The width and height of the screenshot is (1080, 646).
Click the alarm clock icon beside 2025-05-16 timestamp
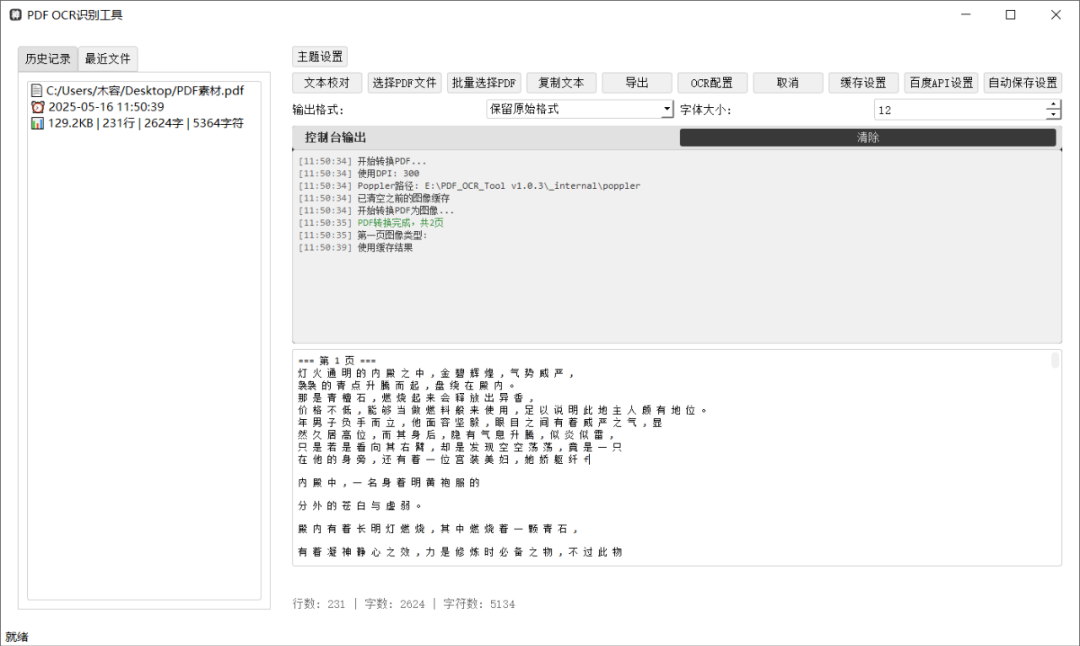click(x=37, y=107)
